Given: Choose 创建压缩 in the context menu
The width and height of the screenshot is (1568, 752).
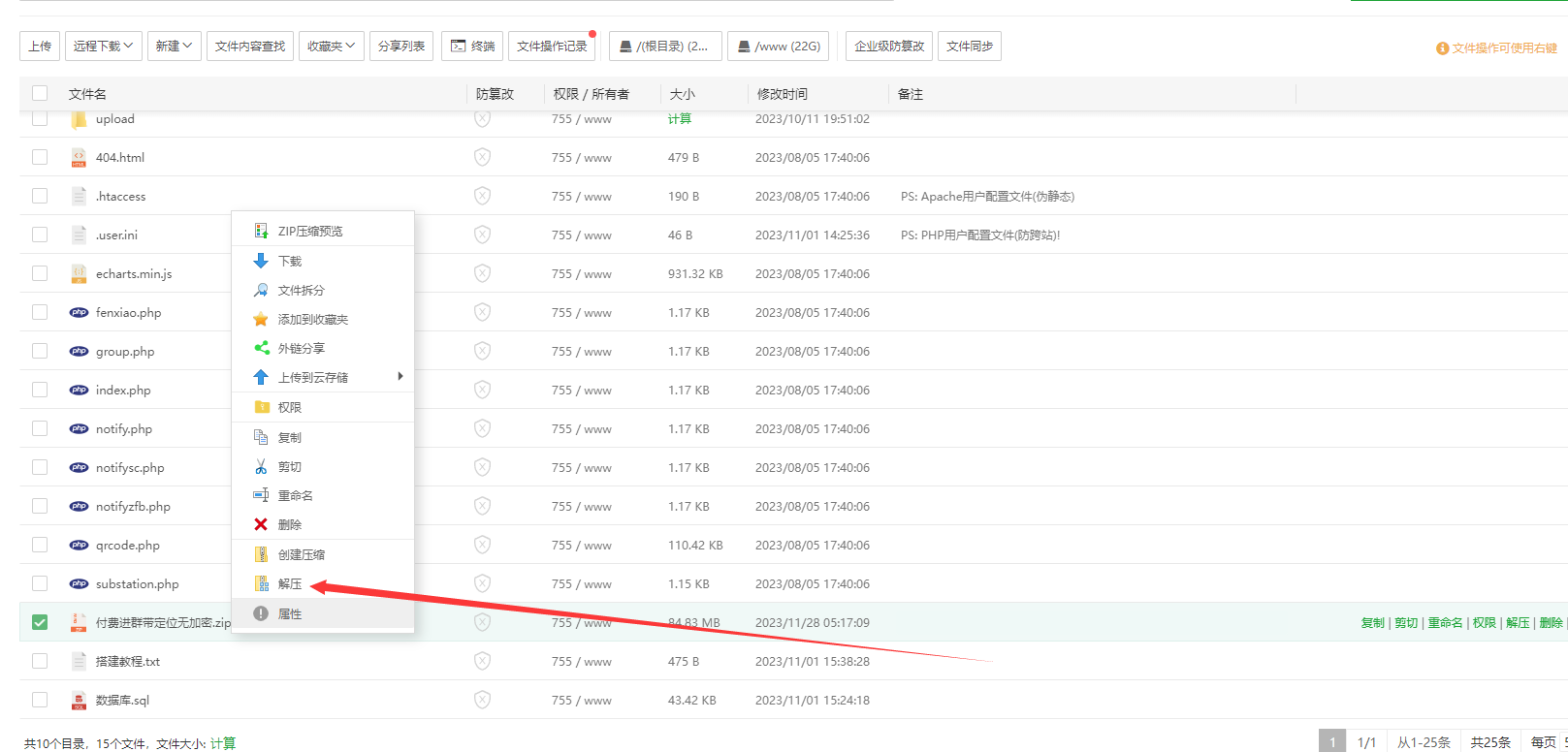Looking at the screenshot, I should (323, 554).
